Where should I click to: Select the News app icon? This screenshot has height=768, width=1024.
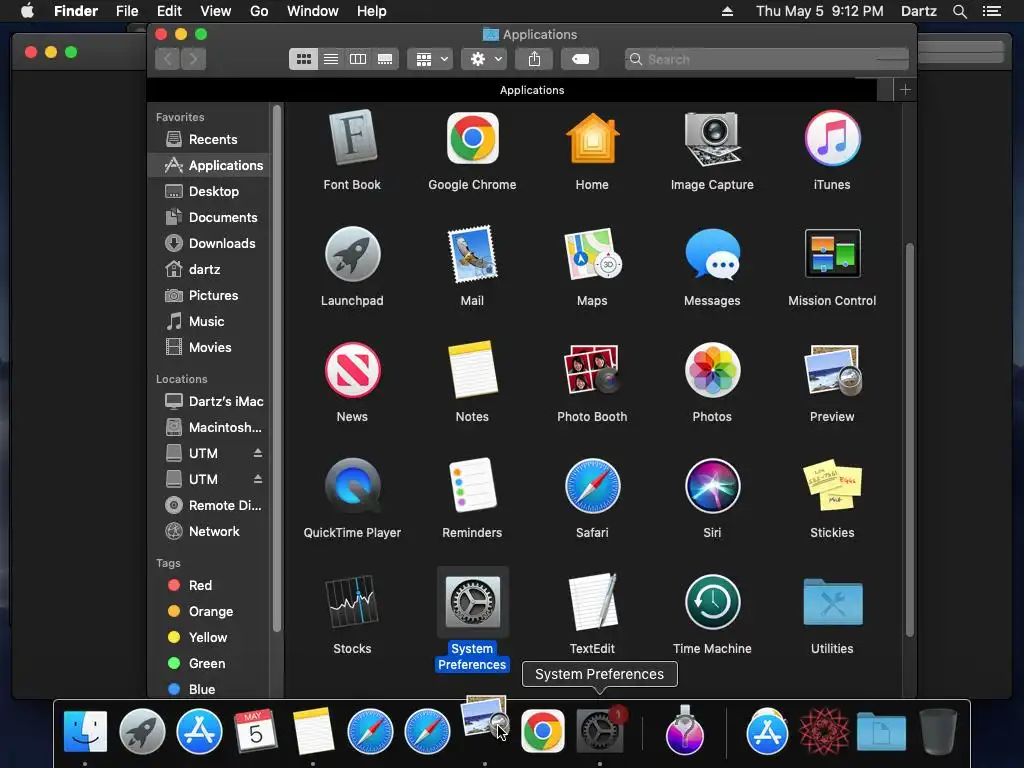click(x=352, y=370)
